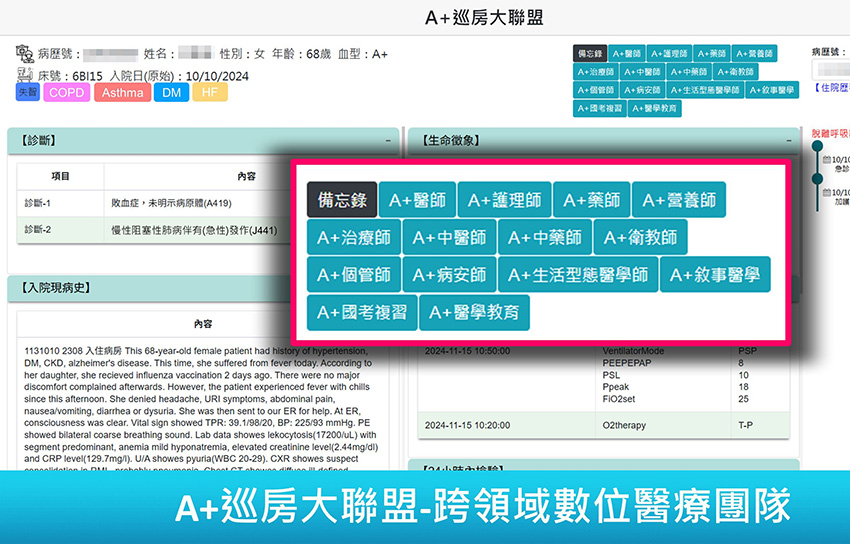850x544 pixels.
Task: Click the calendar icon of the 加護 timeline entry
Action: (x=827, y=192)
